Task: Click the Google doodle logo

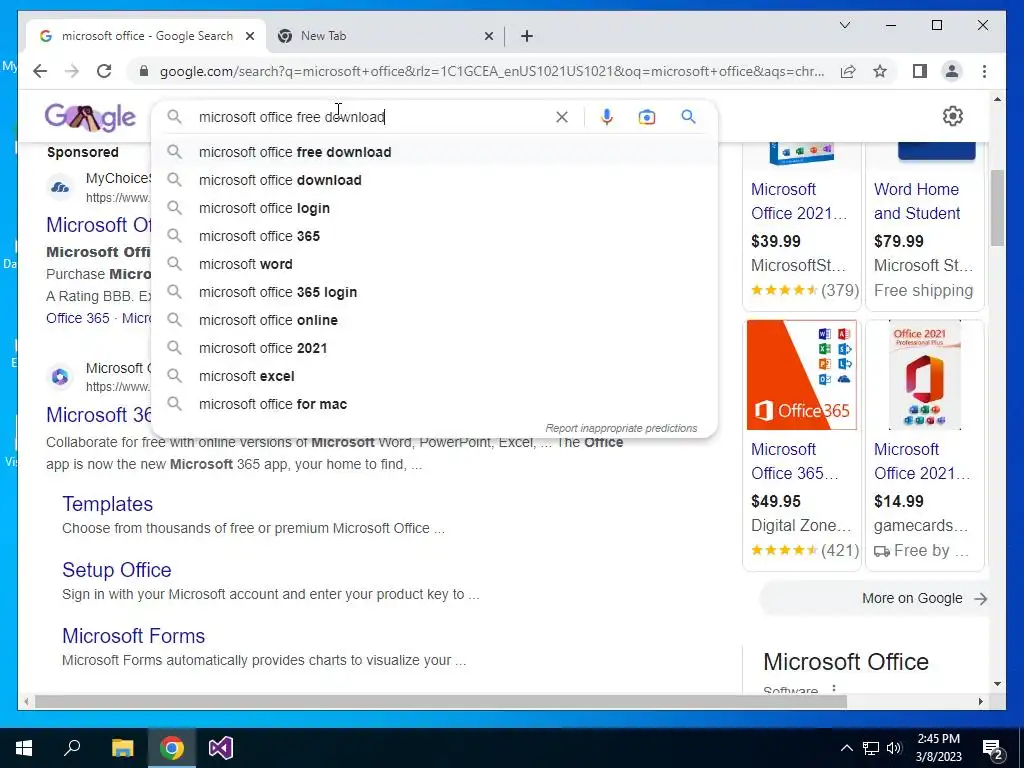Action: coord(90,117)
